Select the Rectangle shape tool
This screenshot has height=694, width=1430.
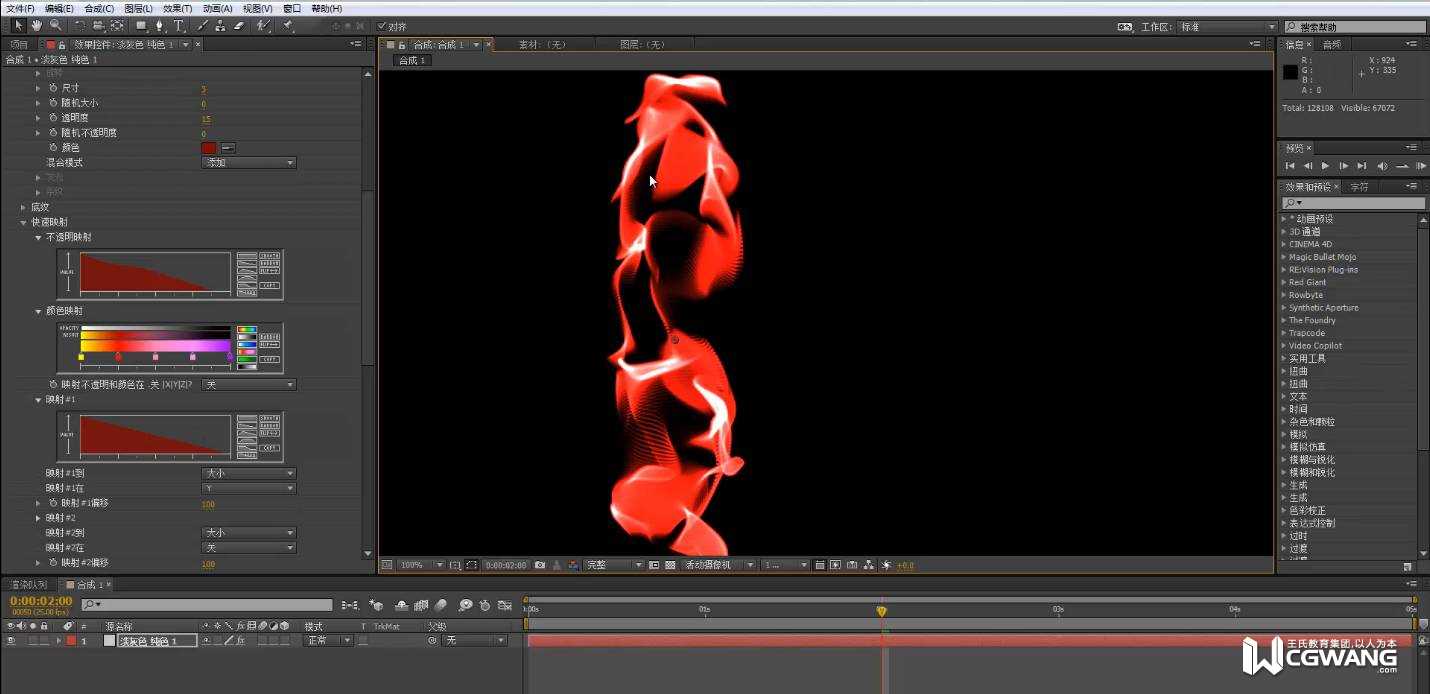141,25
